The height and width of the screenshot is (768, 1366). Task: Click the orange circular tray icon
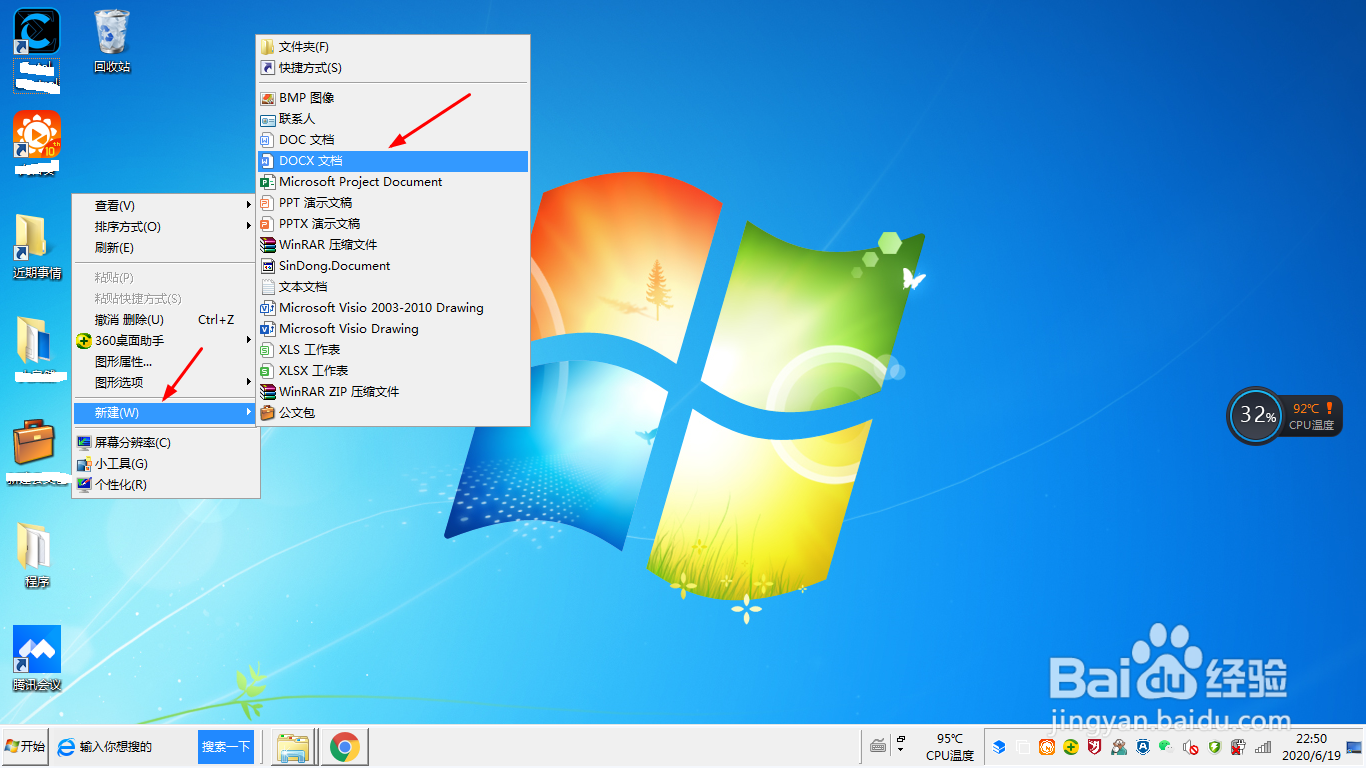pos(1047,747)
